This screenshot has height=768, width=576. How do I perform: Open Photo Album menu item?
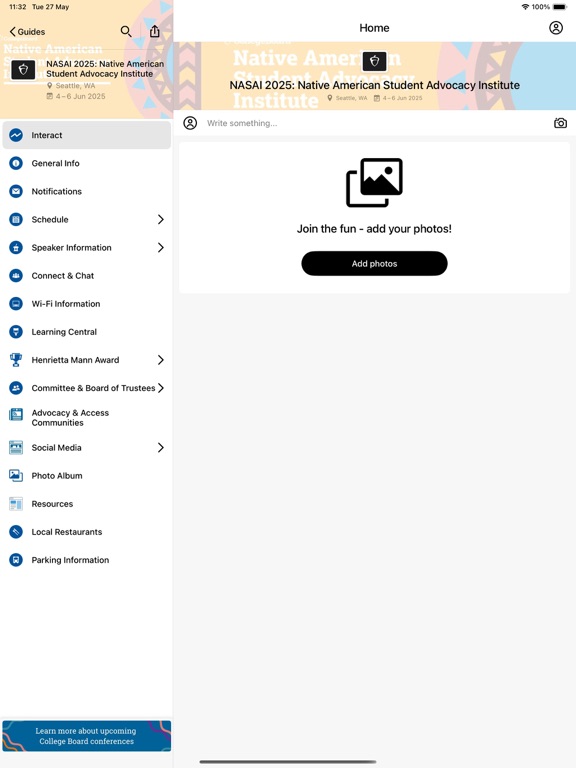coord(87,476)
